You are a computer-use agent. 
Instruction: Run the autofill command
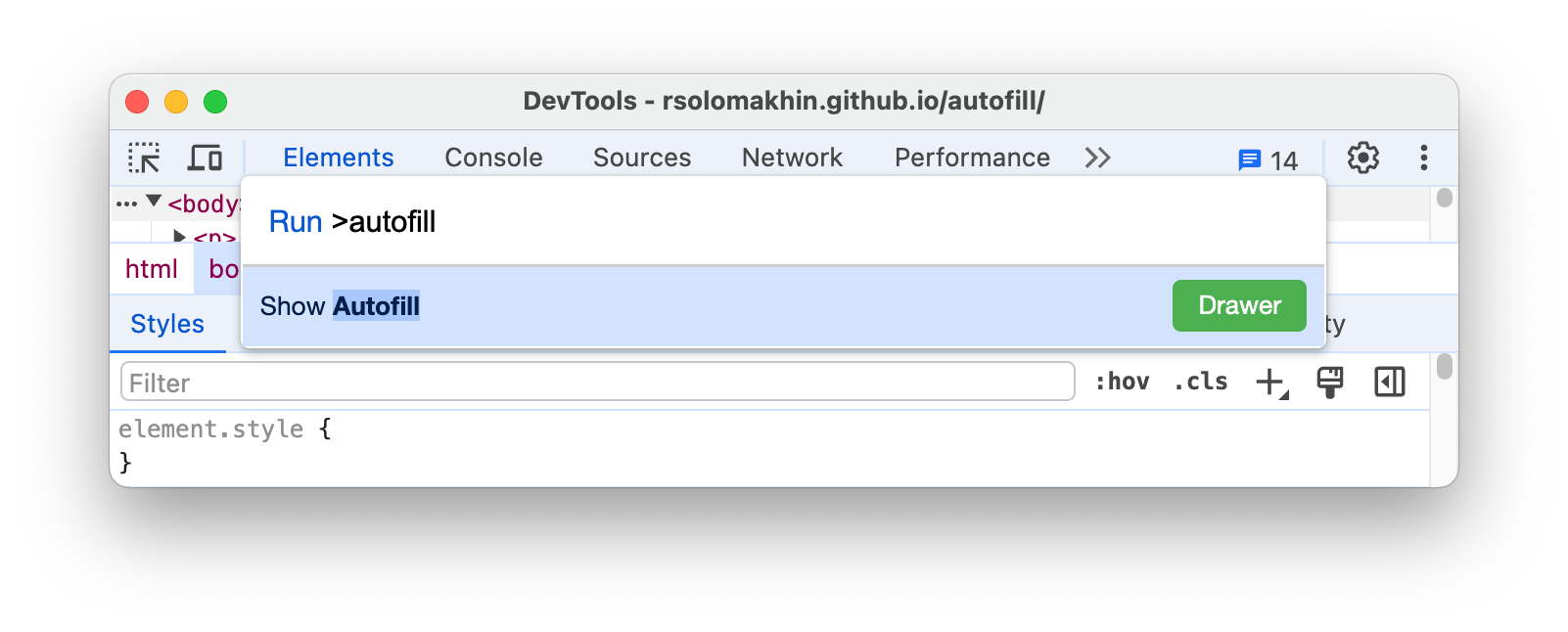[x=295, y=221]
